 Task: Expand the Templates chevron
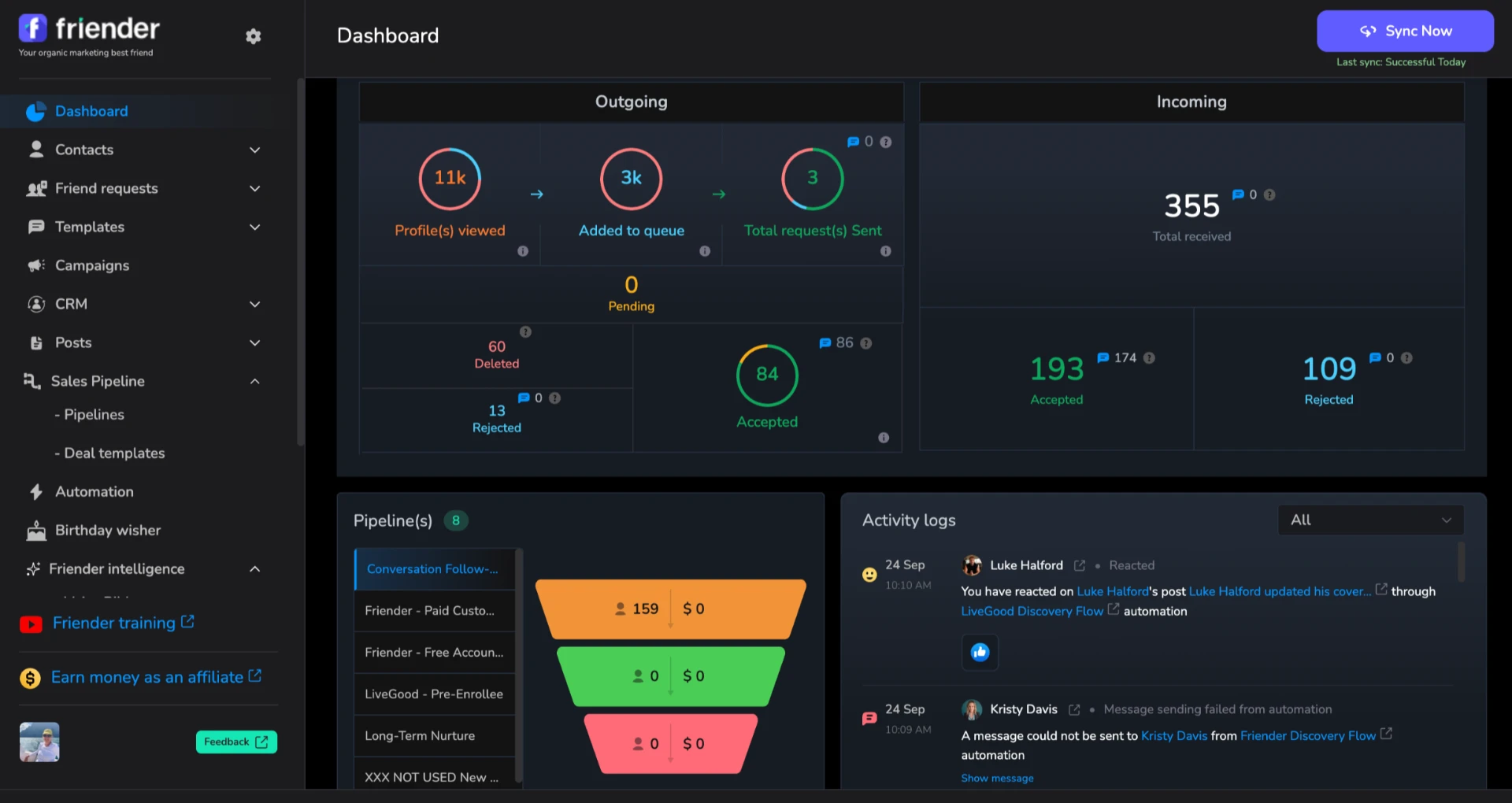click(254, 227)
